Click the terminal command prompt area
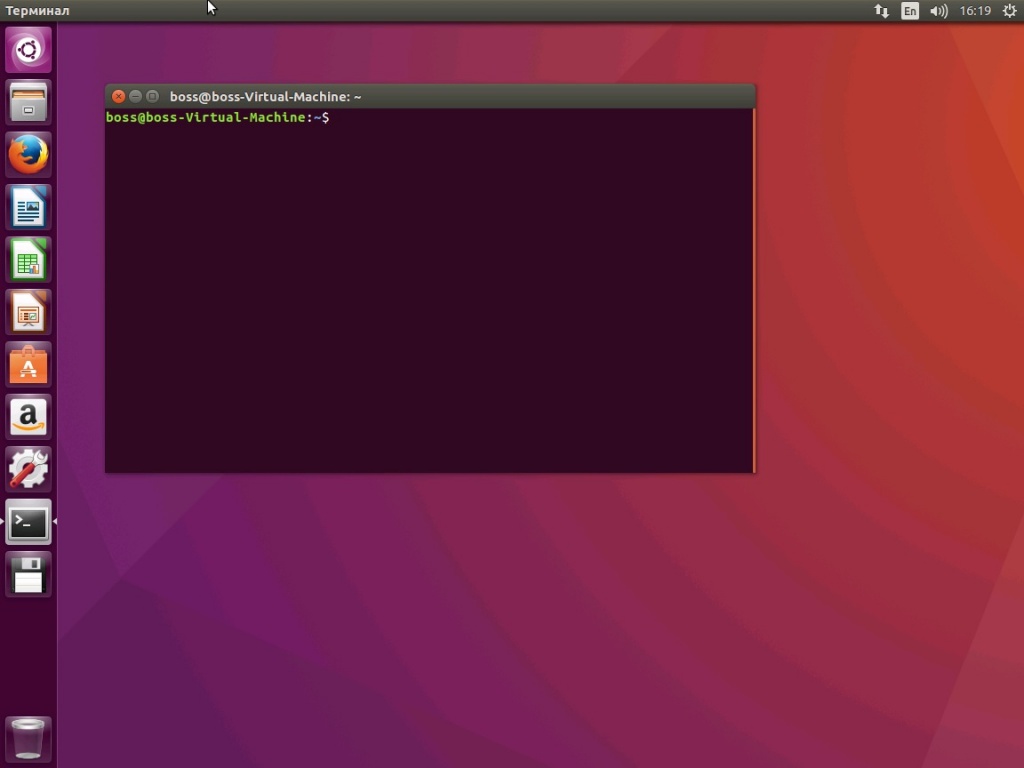 (430, 290)
